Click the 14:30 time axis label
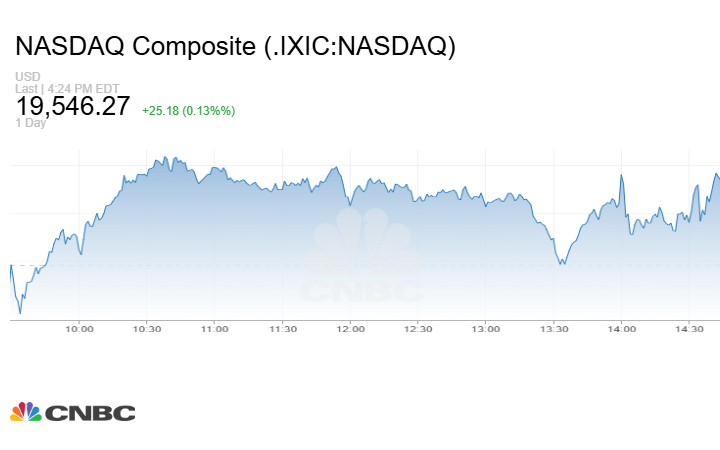The height and width of the screenshot is (450, 720). click(x=690, y=328)
